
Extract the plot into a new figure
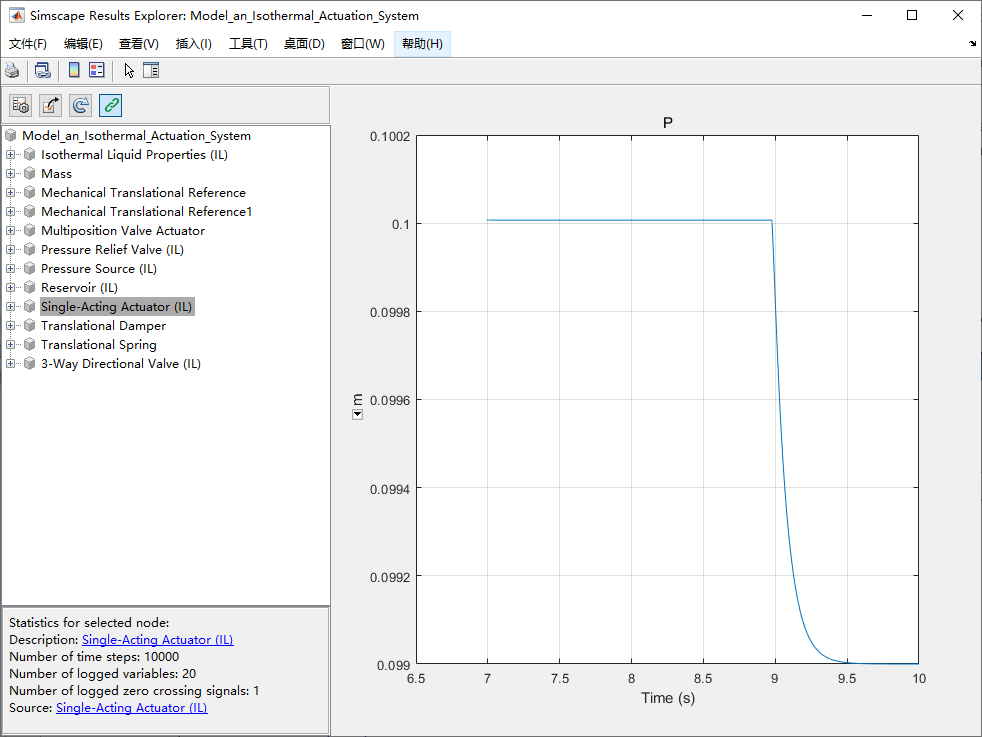click(x=51, y=105)
